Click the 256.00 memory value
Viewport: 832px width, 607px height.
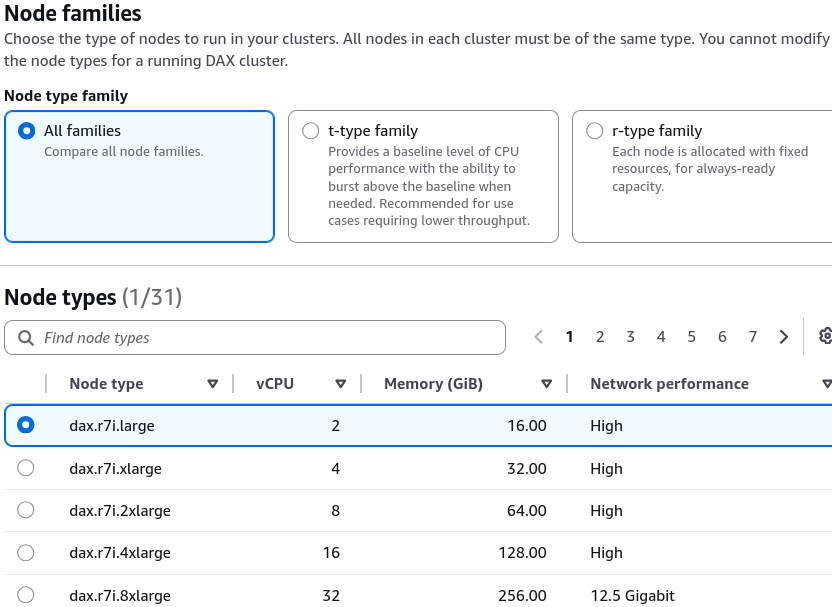pyautogui.click(x=523, y=595)
